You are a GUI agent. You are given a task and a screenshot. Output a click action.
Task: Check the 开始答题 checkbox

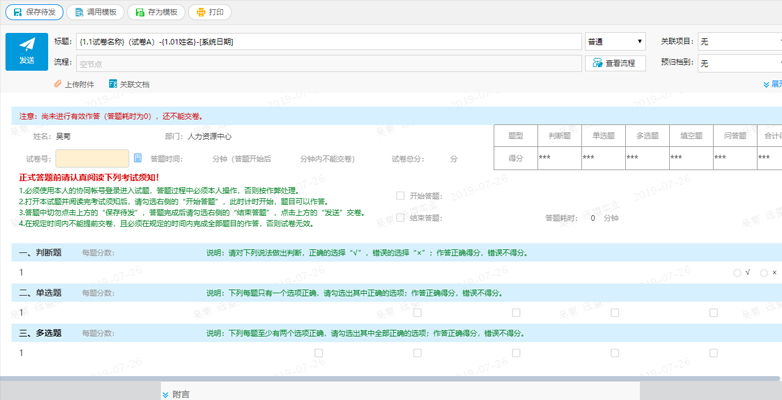coord(401,196)
